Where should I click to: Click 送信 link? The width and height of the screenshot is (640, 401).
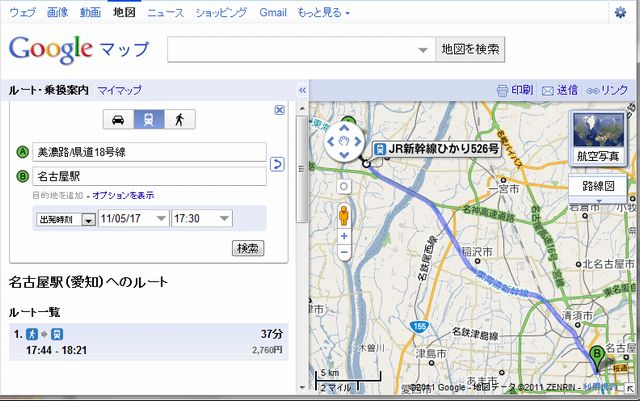tap(567, 90)
